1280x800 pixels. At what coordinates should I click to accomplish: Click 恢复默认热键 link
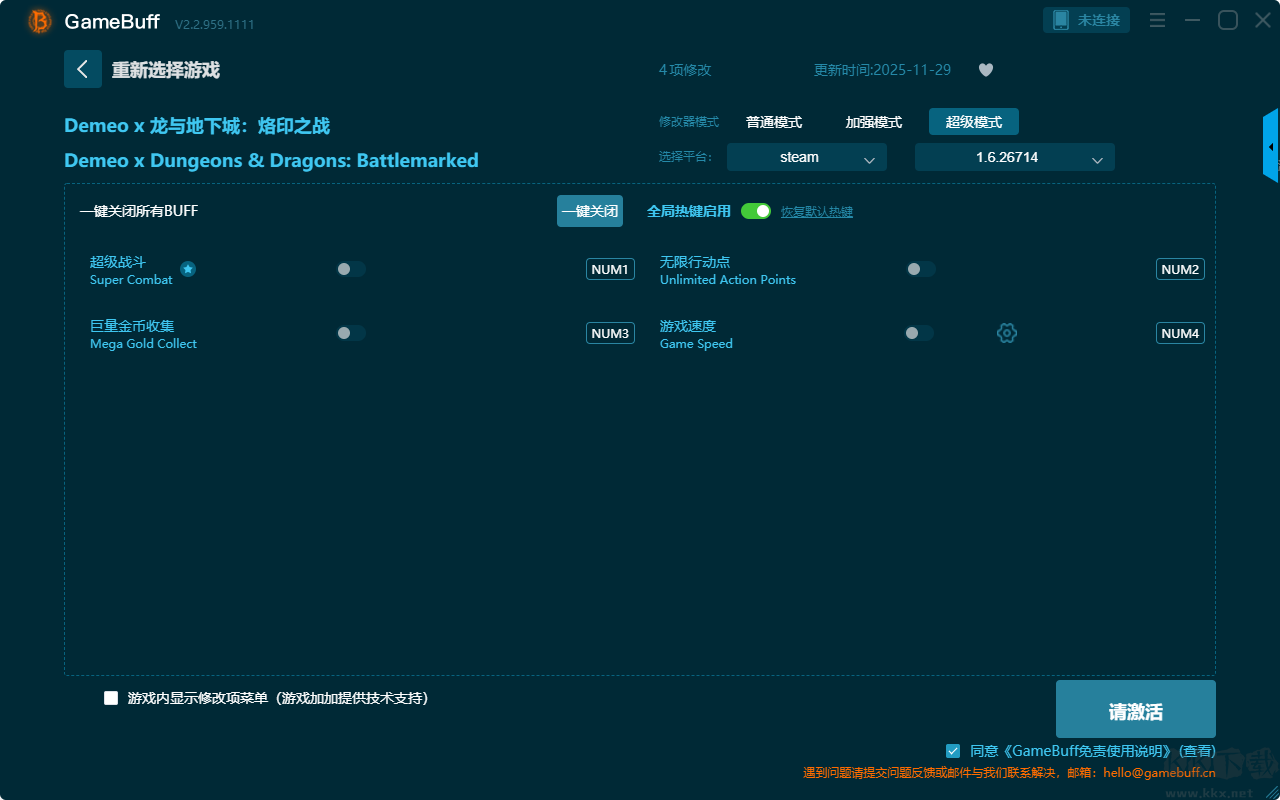(x=816, y=212)
